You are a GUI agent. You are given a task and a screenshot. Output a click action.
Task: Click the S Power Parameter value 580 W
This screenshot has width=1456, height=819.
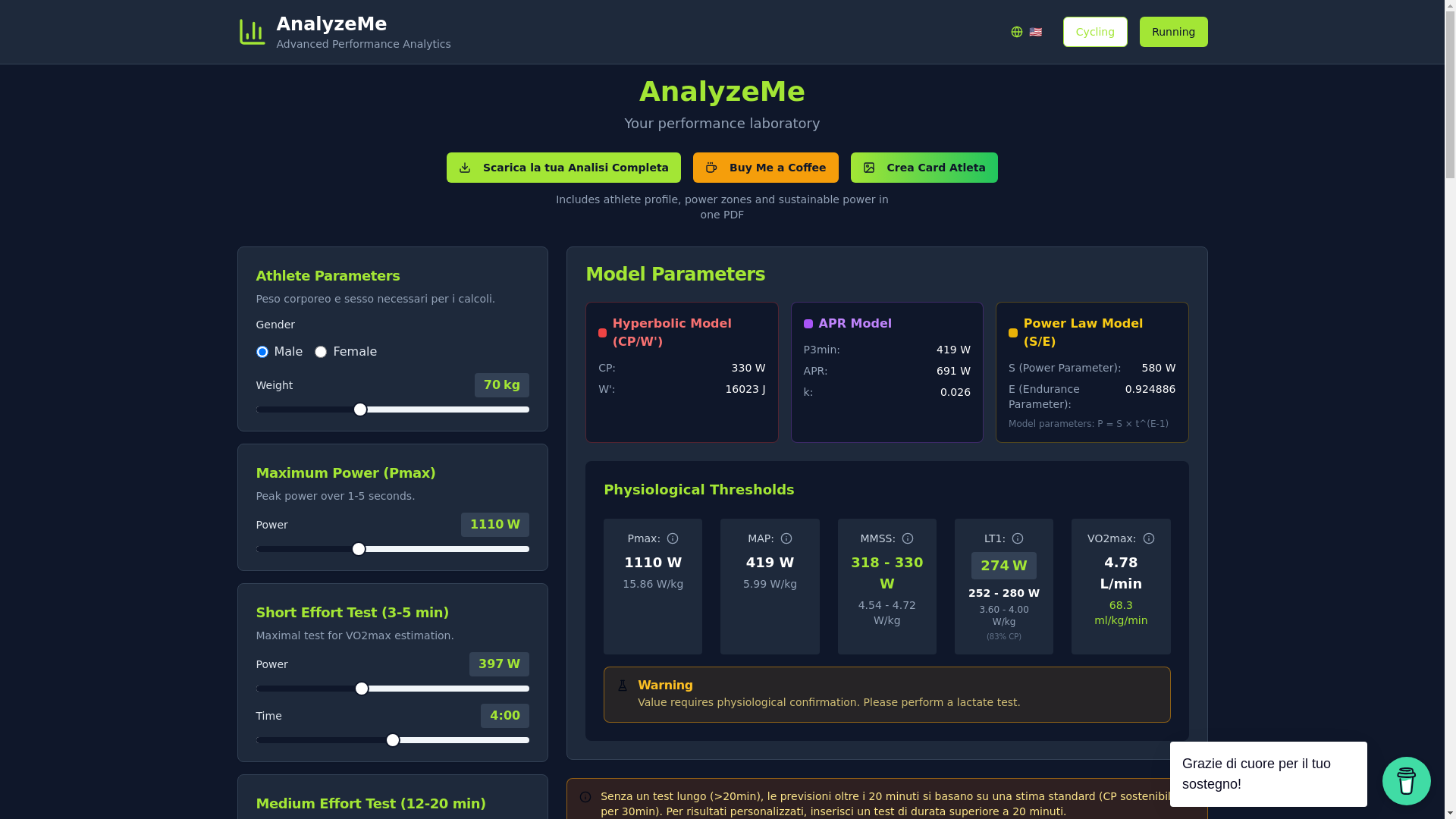click(1159, 368)
